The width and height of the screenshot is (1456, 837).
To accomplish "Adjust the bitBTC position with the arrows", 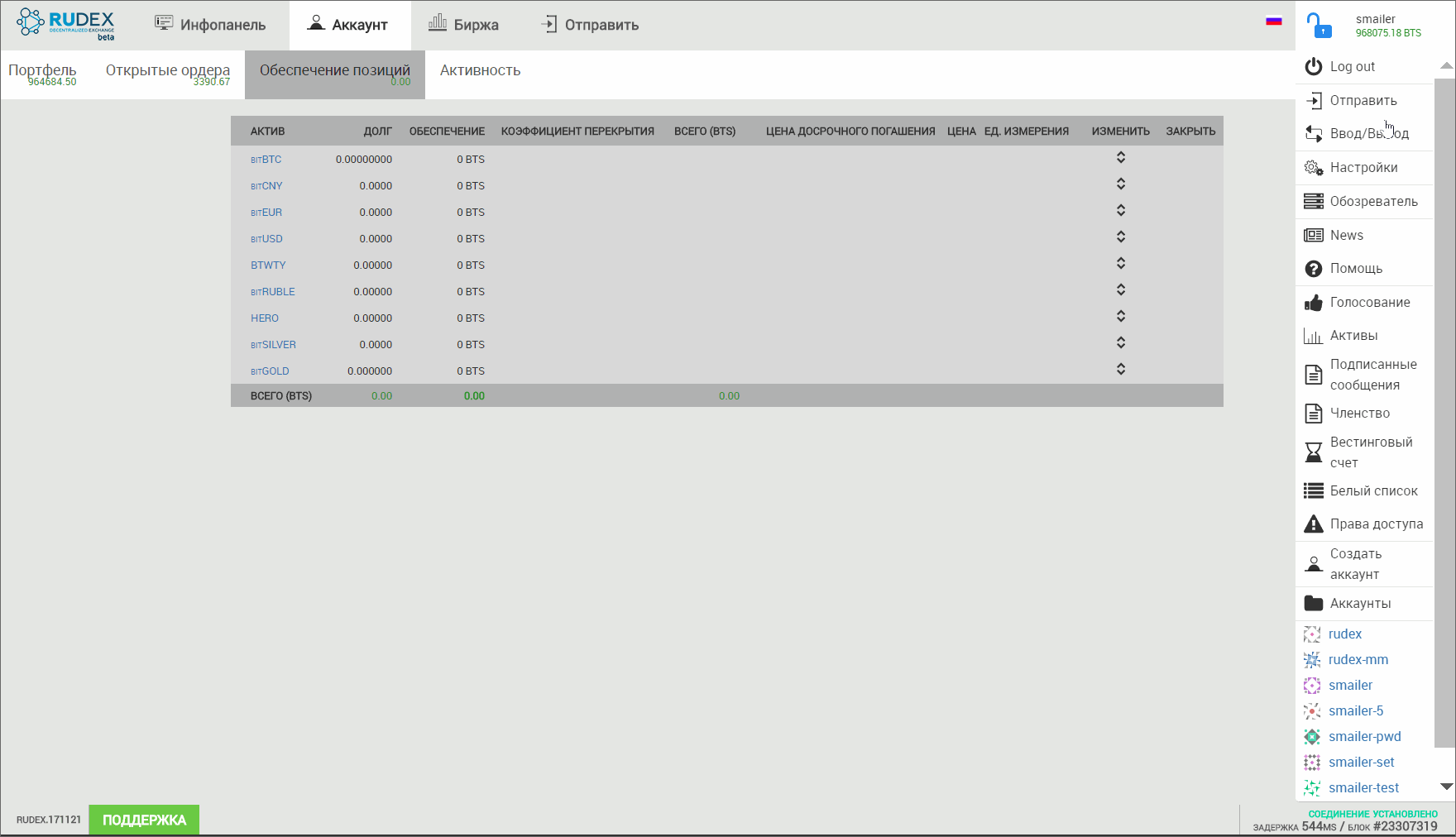I will click(1121, 157).
